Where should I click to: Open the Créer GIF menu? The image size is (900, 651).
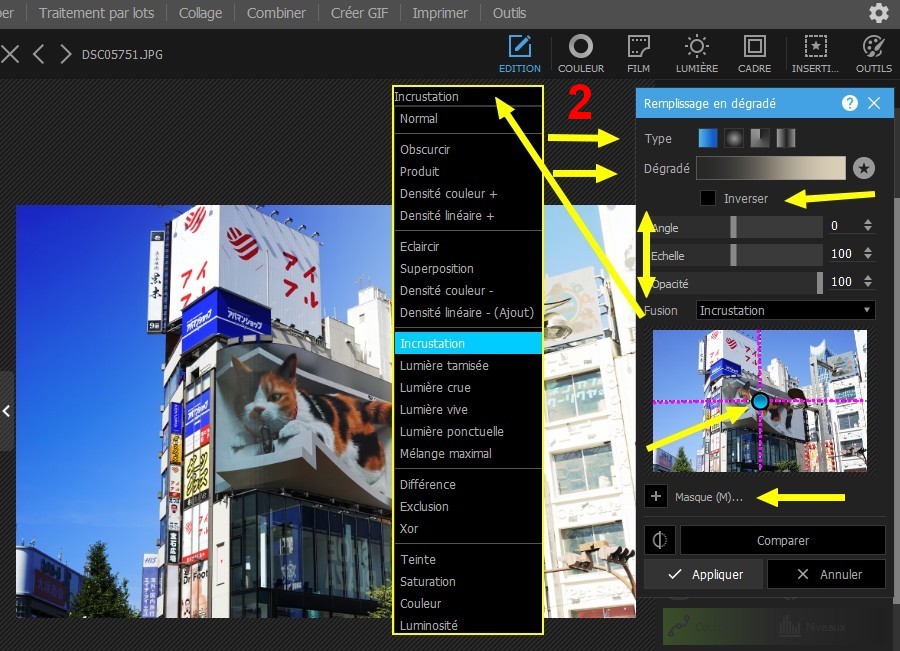click(x=359, y=13)
